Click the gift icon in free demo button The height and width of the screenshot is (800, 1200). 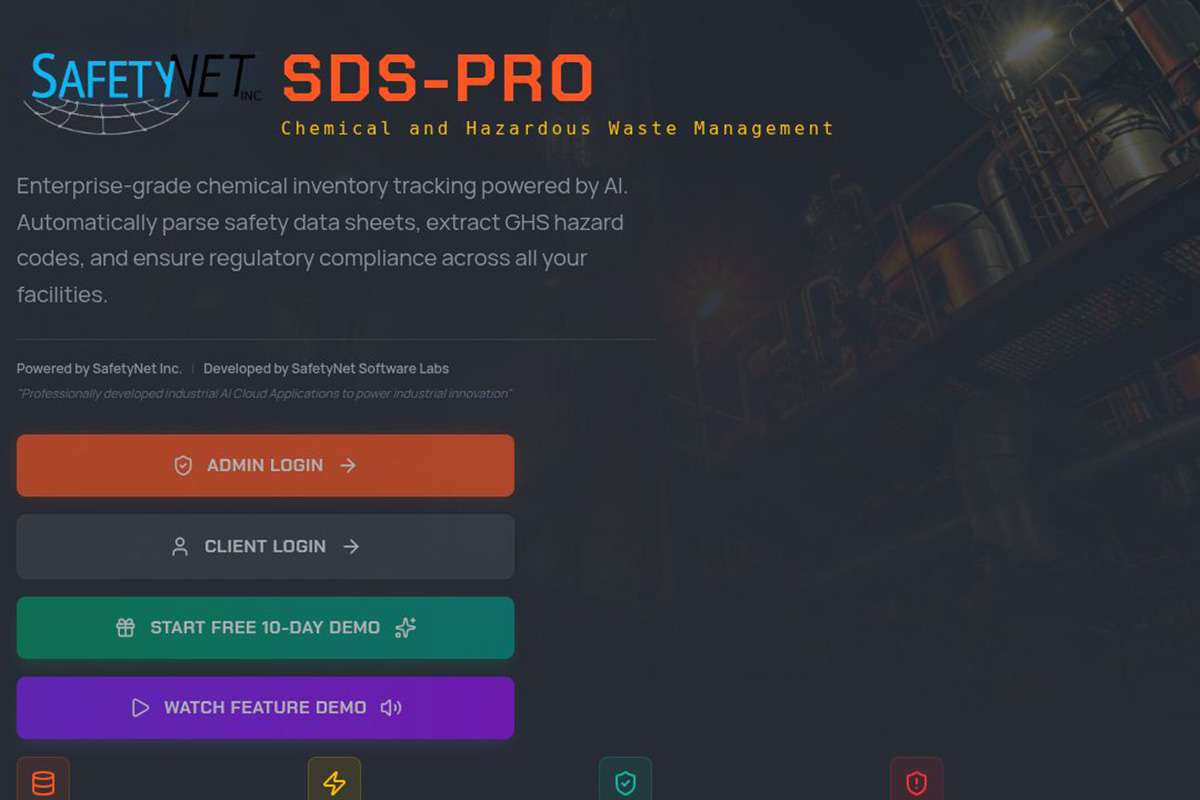[125, 628]
